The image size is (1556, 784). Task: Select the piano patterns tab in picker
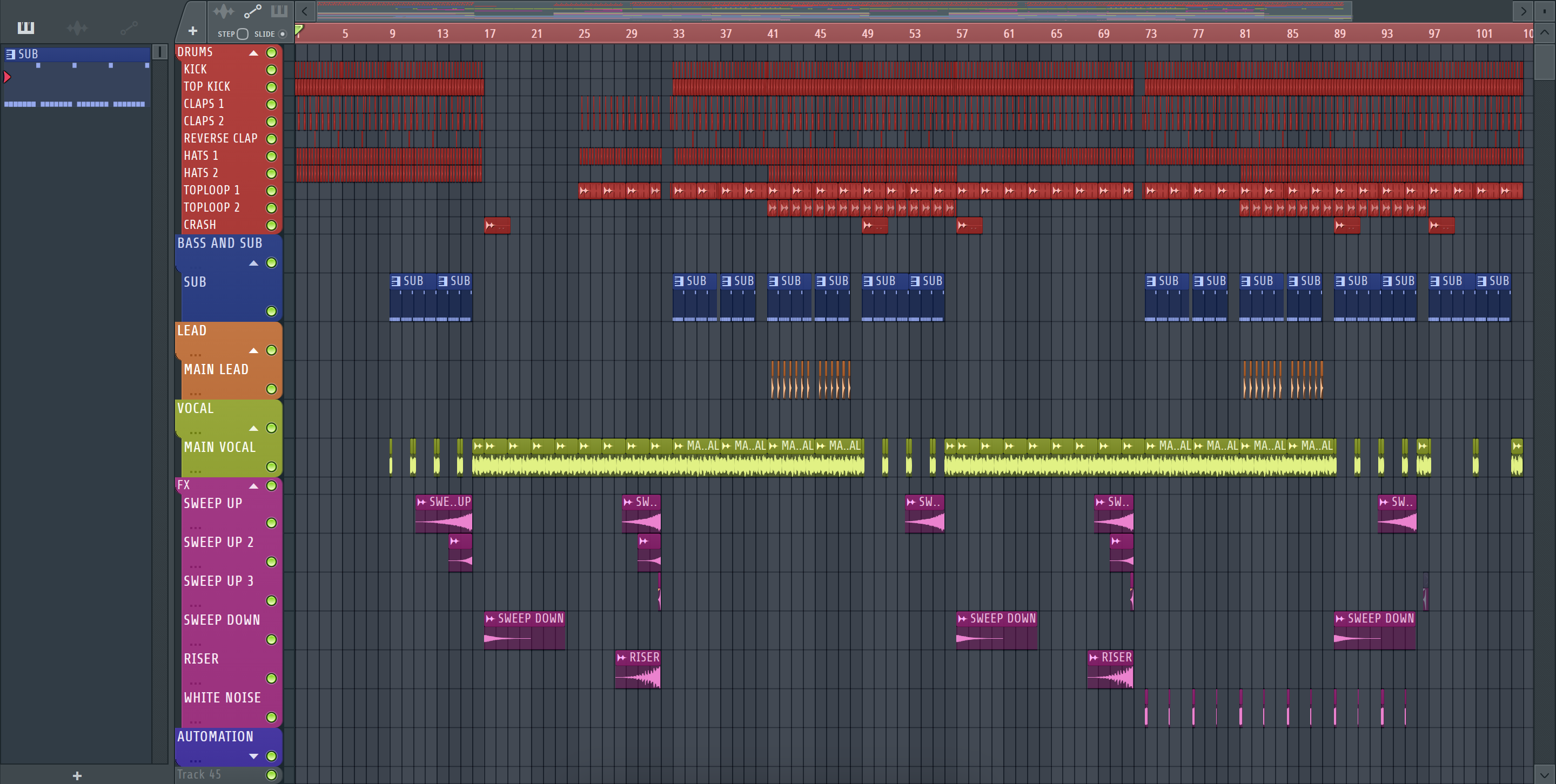pos(25,28)
